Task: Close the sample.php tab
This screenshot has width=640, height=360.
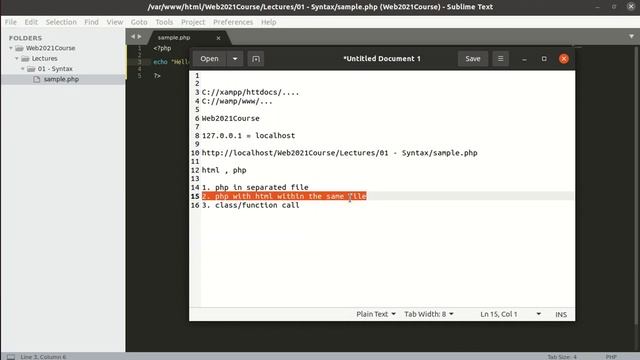Action: [218, 38]
